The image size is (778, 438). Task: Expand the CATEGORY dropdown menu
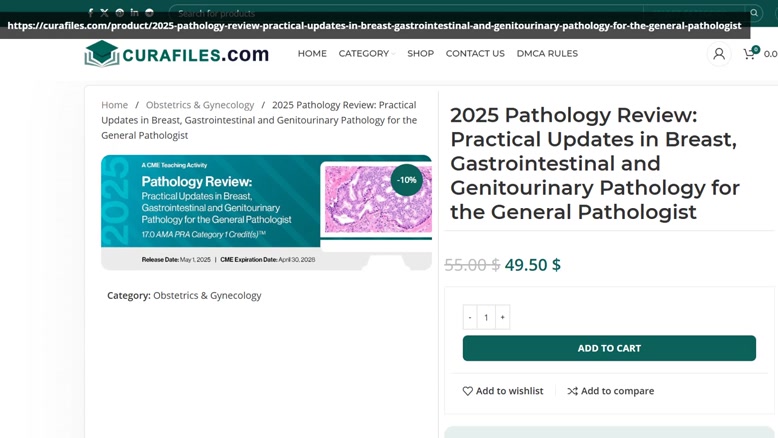[367, 54]
